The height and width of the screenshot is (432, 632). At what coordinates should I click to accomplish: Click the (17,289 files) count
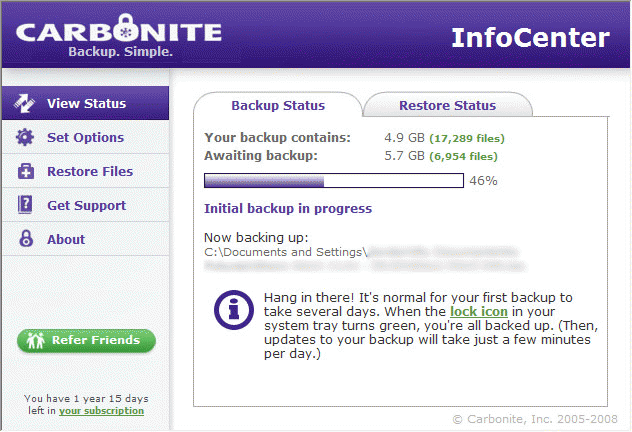coord(467,139)
